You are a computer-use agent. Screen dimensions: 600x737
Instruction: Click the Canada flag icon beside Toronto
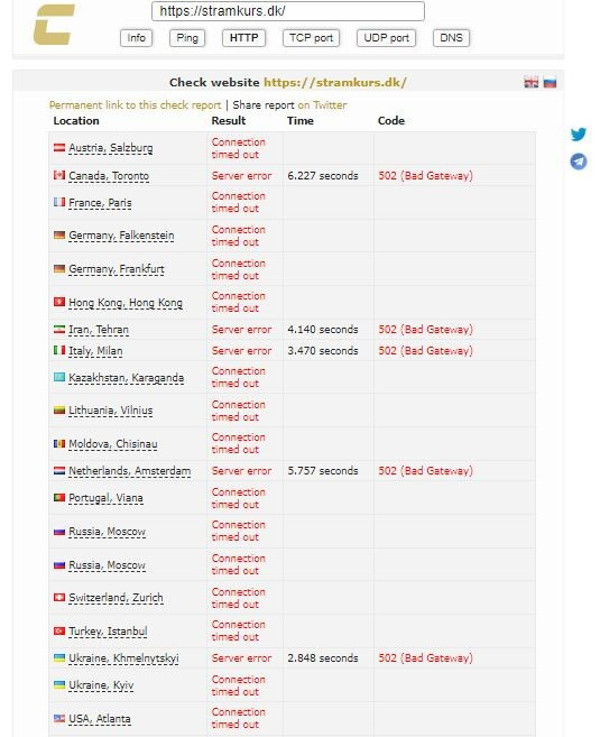click(59, 176)
